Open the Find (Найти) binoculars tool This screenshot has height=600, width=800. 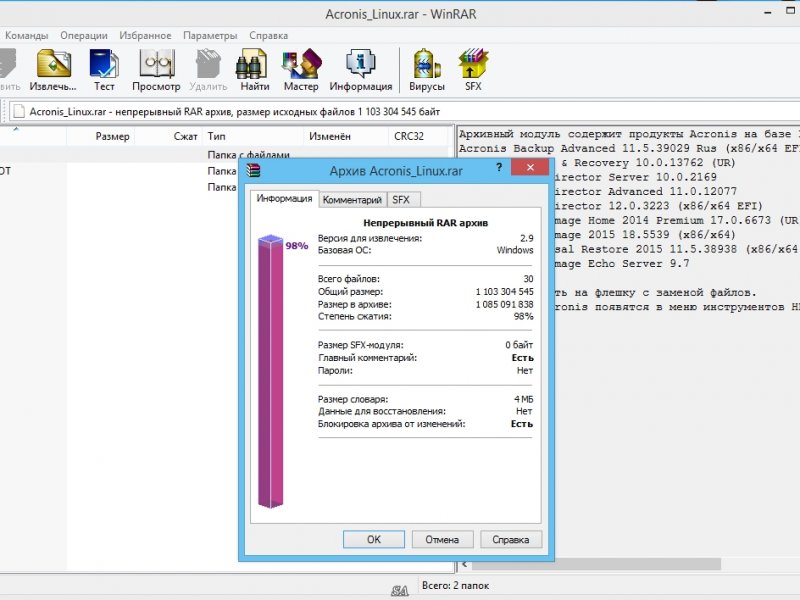point(254,70)
